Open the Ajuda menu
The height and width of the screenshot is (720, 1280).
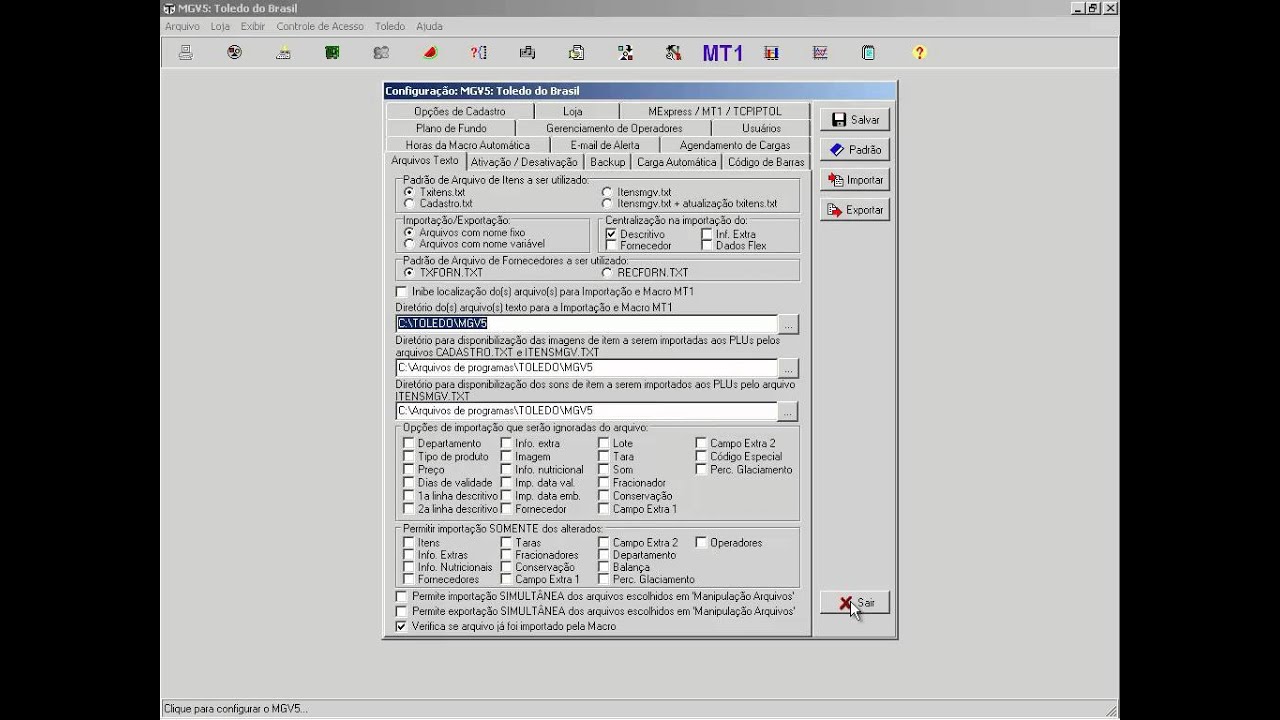pyautogui.click(x=429, y=26)
